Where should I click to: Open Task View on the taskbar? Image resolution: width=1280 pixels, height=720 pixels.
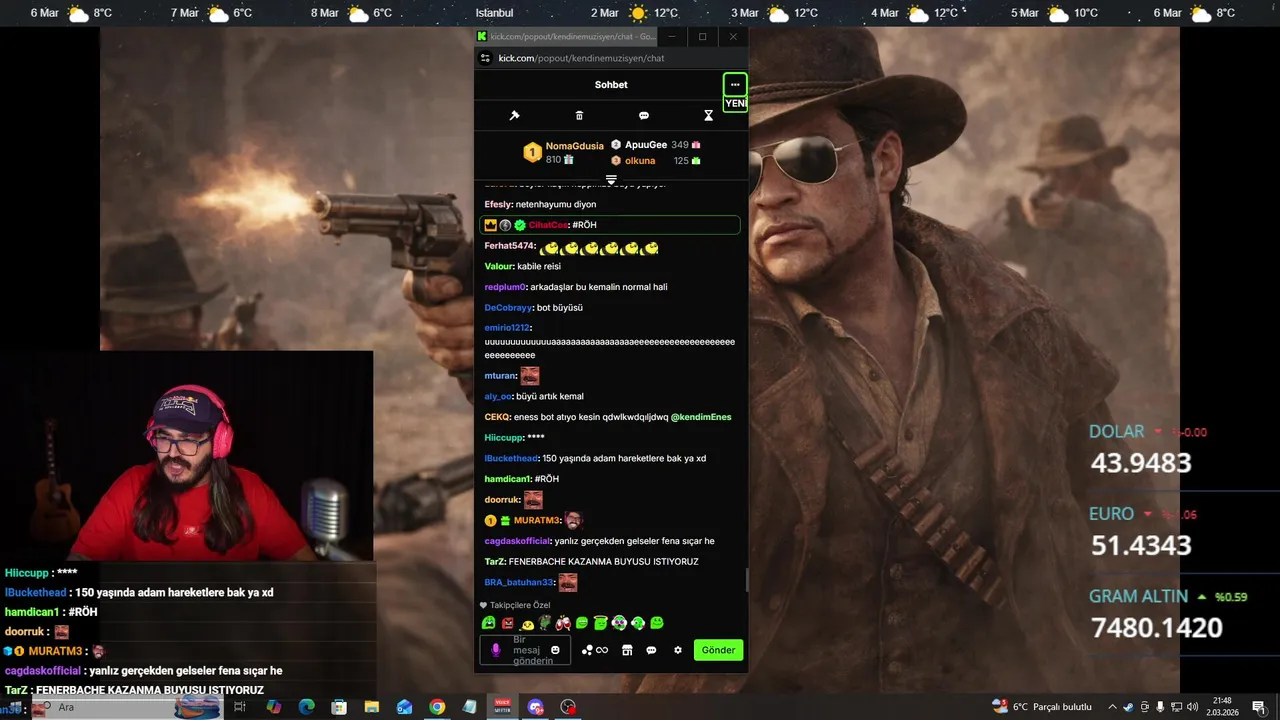240,707
